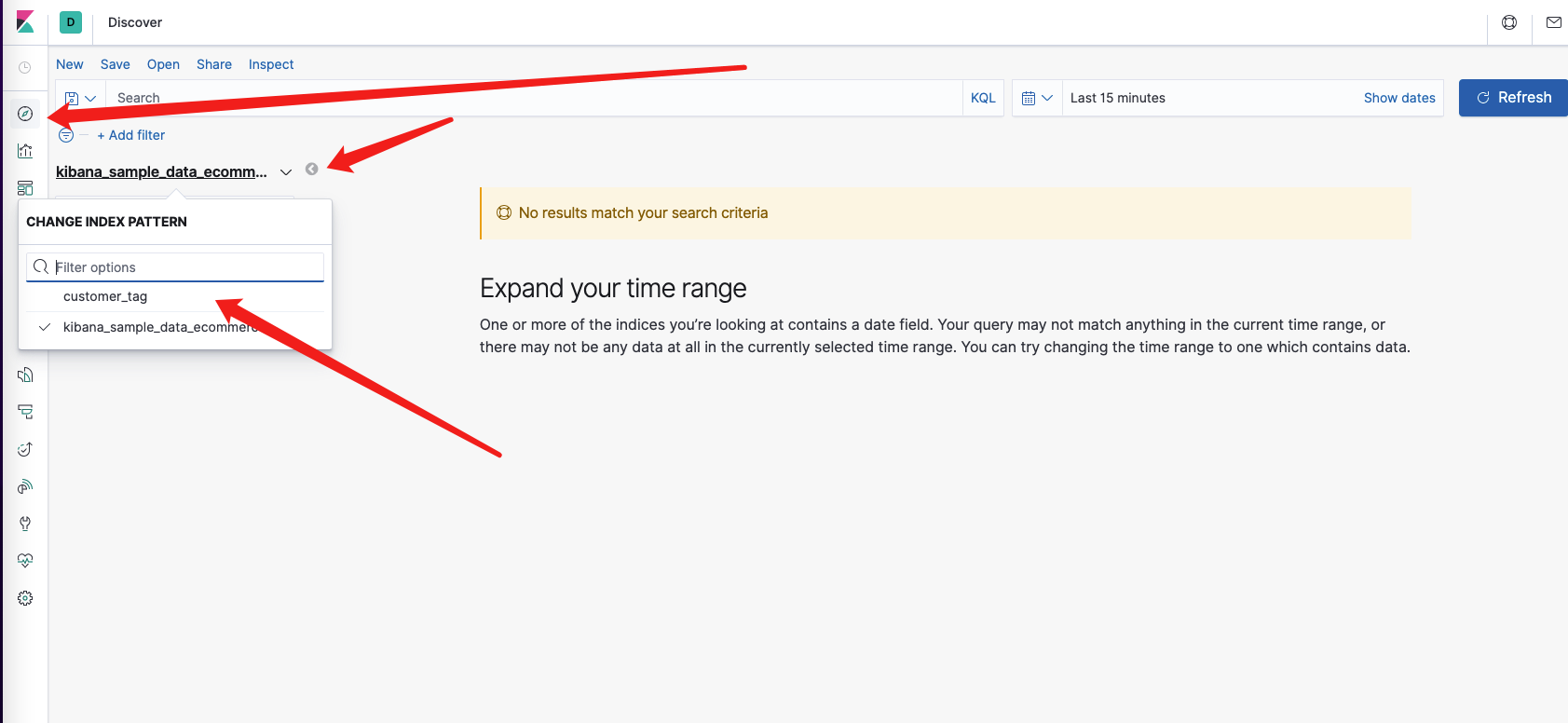Collapse the field sidebar arrow icon
The width and height of the screenshot is (1568, 723).
[312, 170]
